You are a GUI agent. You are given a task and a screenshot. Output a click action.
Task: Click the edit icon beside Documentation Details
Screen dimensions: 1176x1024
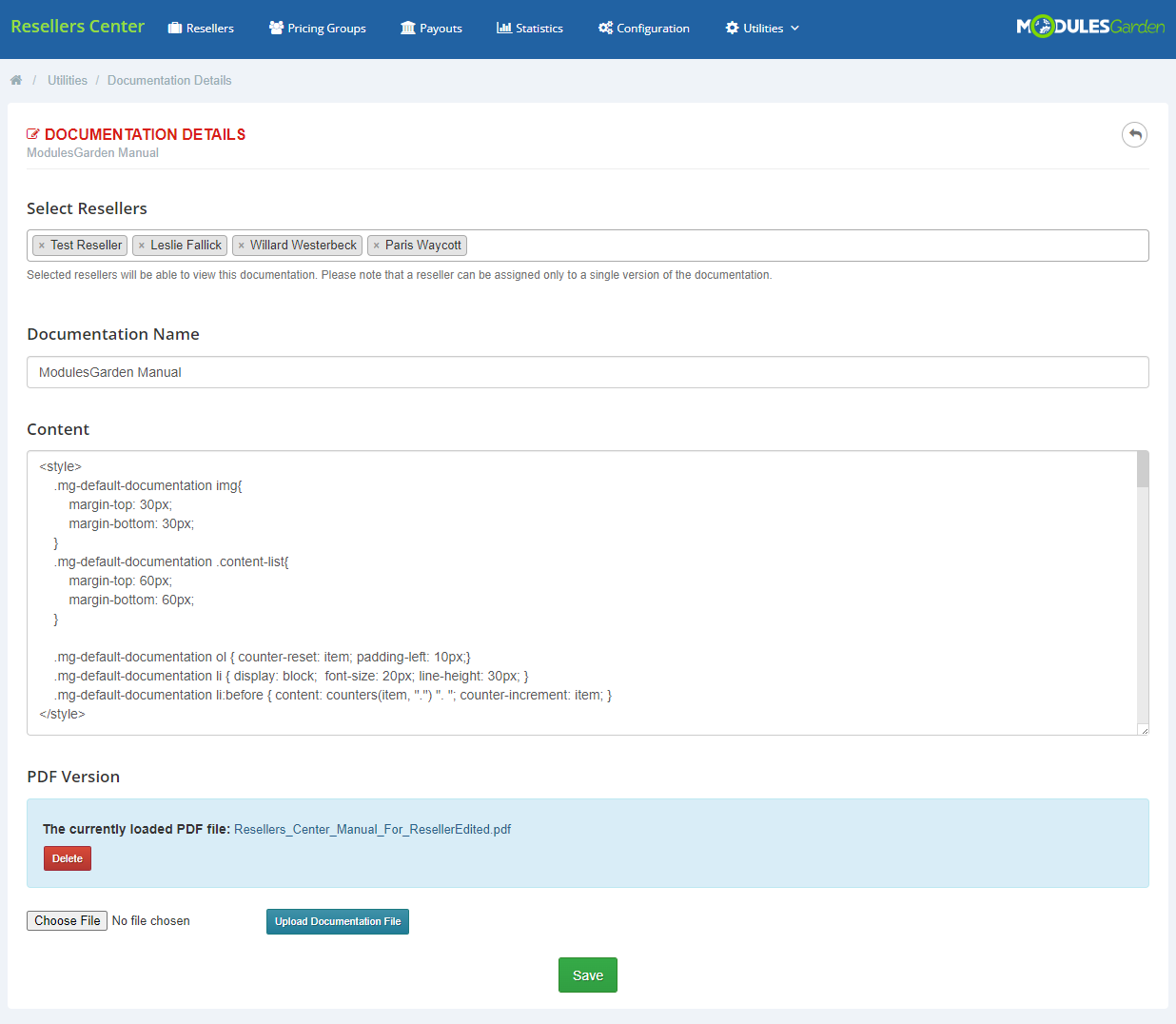[x=33, y=134]
